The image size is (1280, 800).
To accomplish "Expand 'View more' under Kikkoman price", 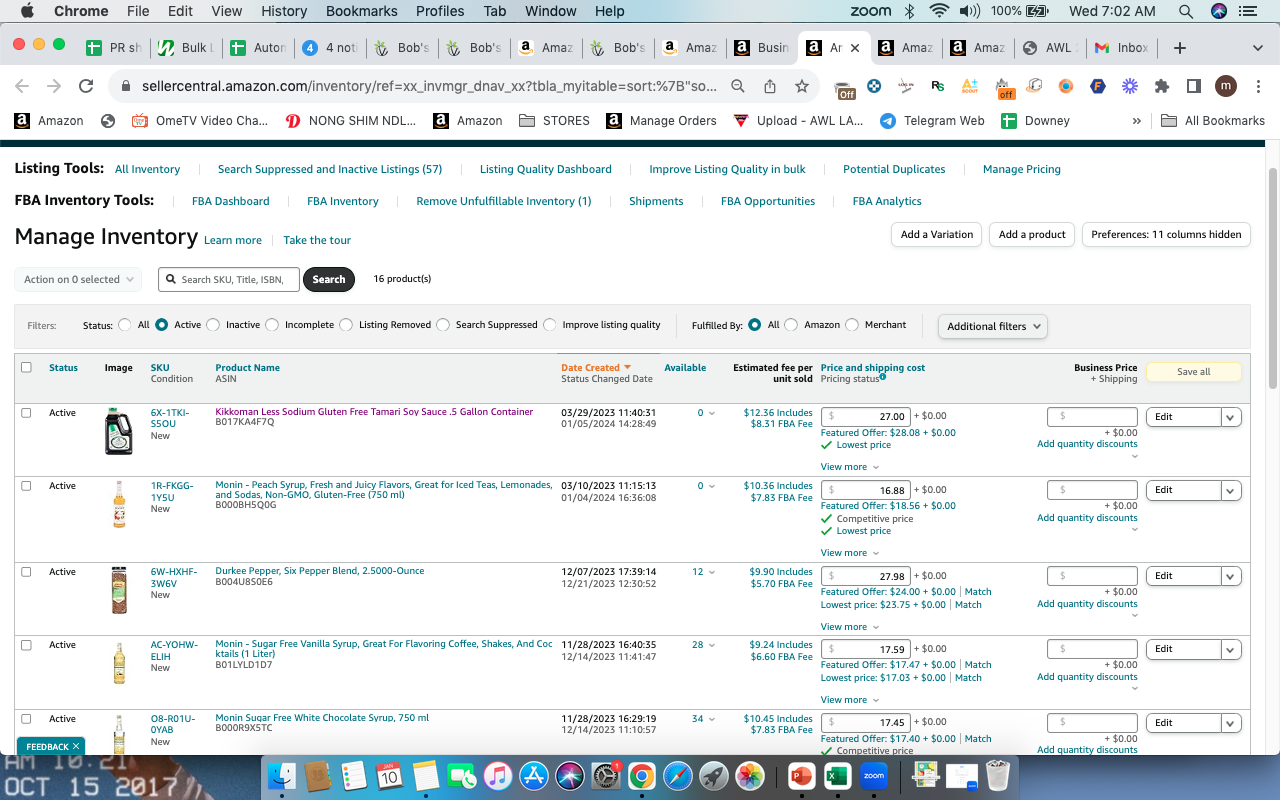I will click(x=850, y=467).
